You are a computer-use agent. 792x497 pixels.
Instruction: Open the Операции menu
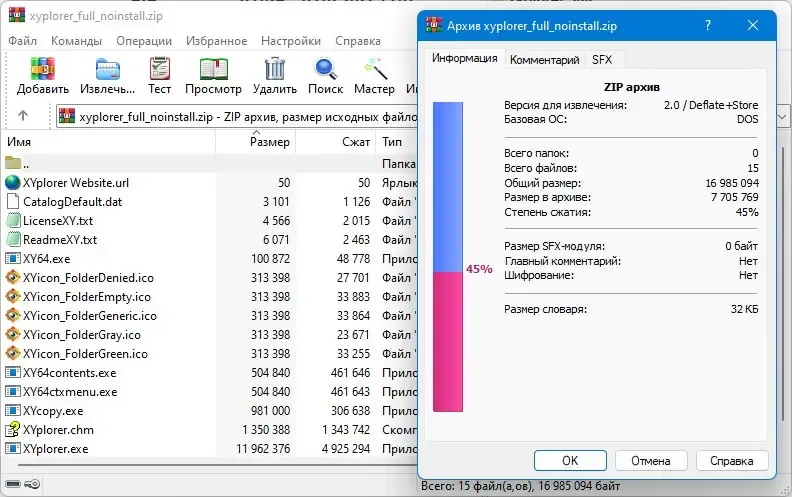pyautogui.click(x=144, y=41)
